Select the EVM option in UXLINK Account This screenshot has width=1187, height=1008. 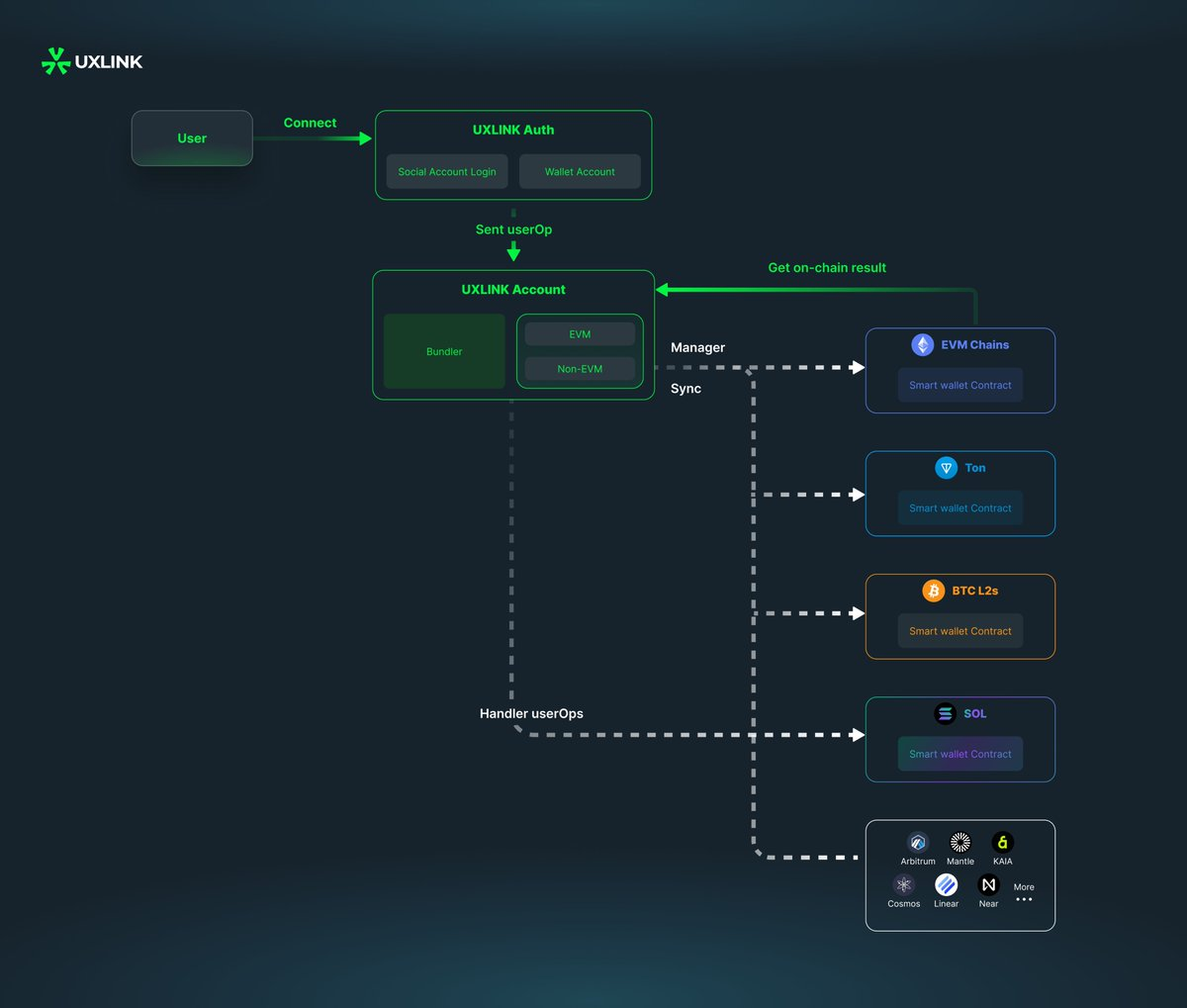coord(580,334)
